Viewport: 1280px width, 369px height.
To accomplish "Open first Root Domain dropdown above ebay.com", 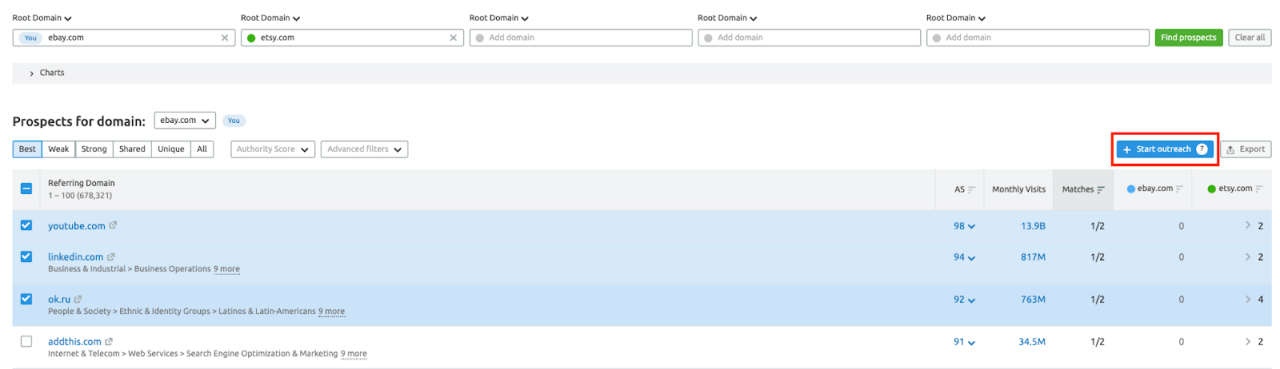I will (42, 18).
